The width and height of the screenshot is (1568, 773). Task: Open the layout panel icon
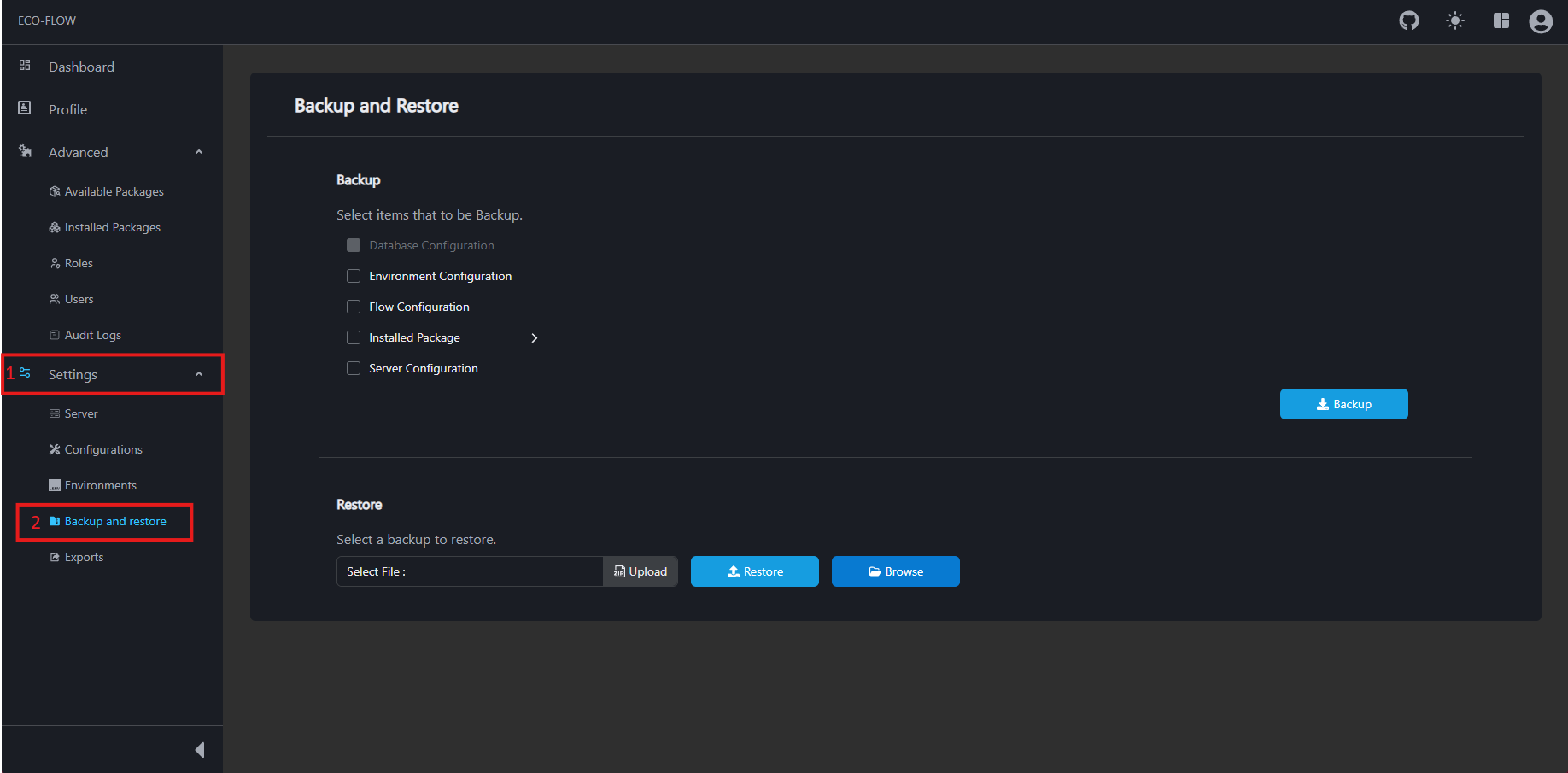[x=1501, y=20]
